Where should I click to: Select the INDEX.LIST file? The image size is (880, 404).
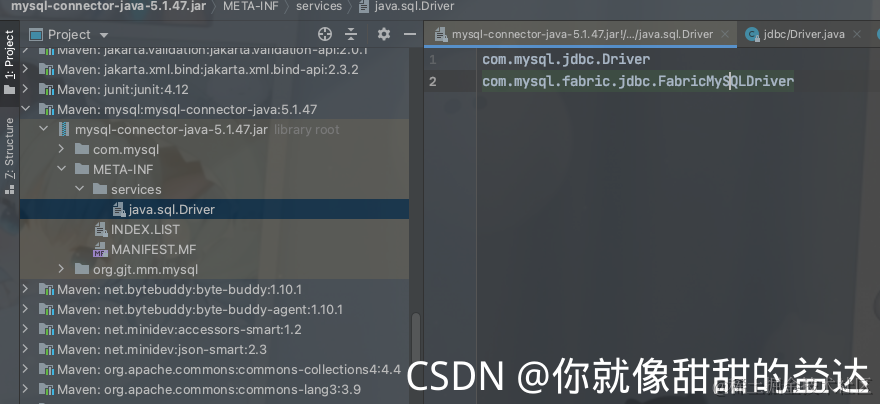coord(214,229)
